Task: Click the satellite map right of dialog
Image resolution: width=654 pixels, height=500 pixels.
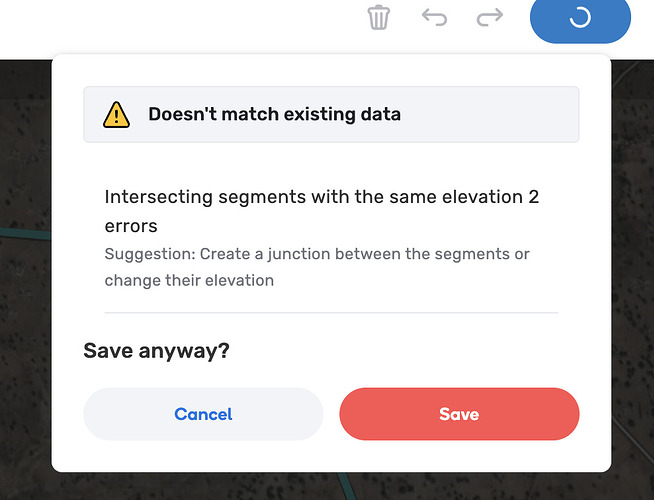Action: pos(632,300)
